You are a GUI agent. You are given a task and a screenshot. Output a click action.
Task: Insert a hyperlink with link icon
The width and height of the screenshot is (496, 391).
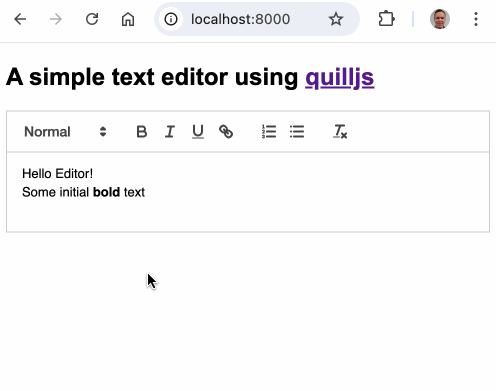point(226,132)
